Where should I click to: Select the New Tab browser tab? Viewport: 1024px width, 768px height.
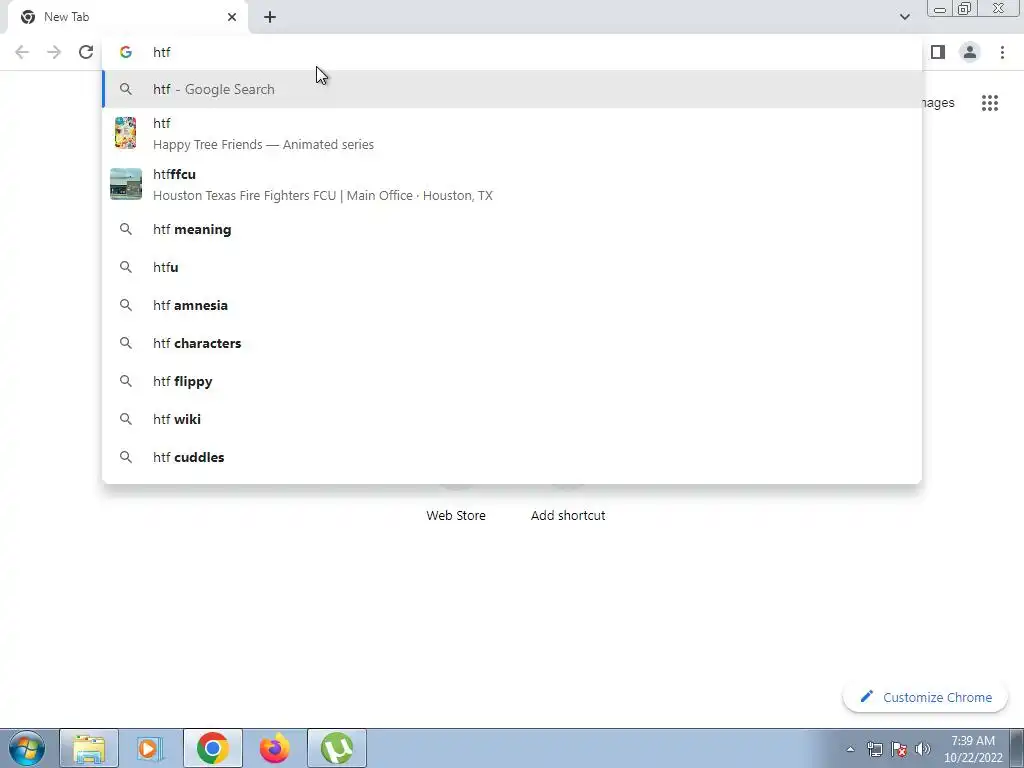coord(128,17)
